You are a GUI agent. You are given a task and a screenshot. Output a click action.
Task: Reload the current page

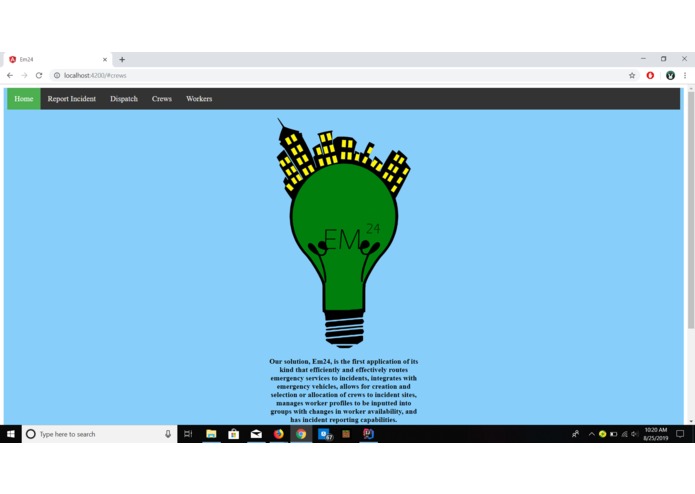[x=39, y=75]
